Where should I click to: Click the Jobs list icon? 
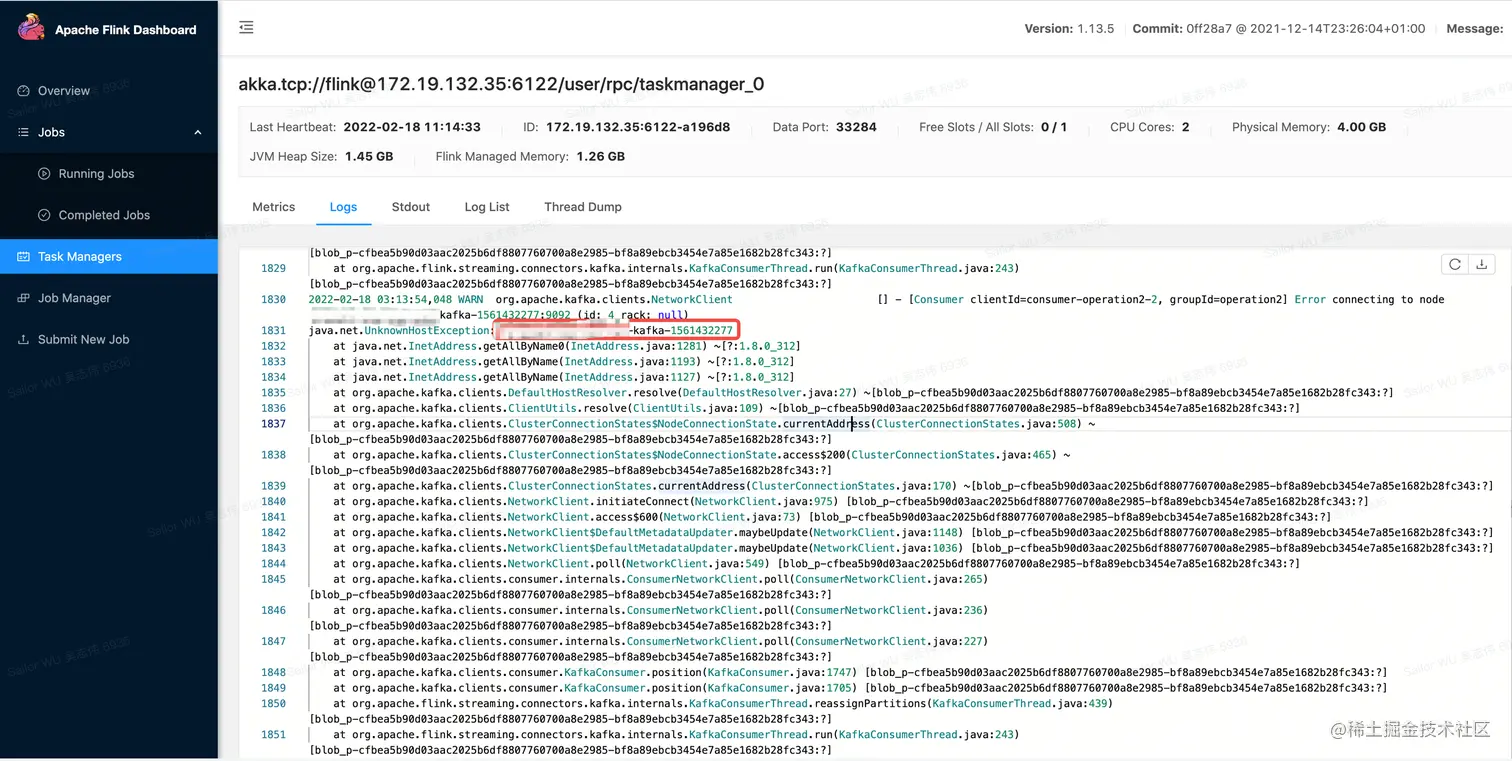click(24, 132)
